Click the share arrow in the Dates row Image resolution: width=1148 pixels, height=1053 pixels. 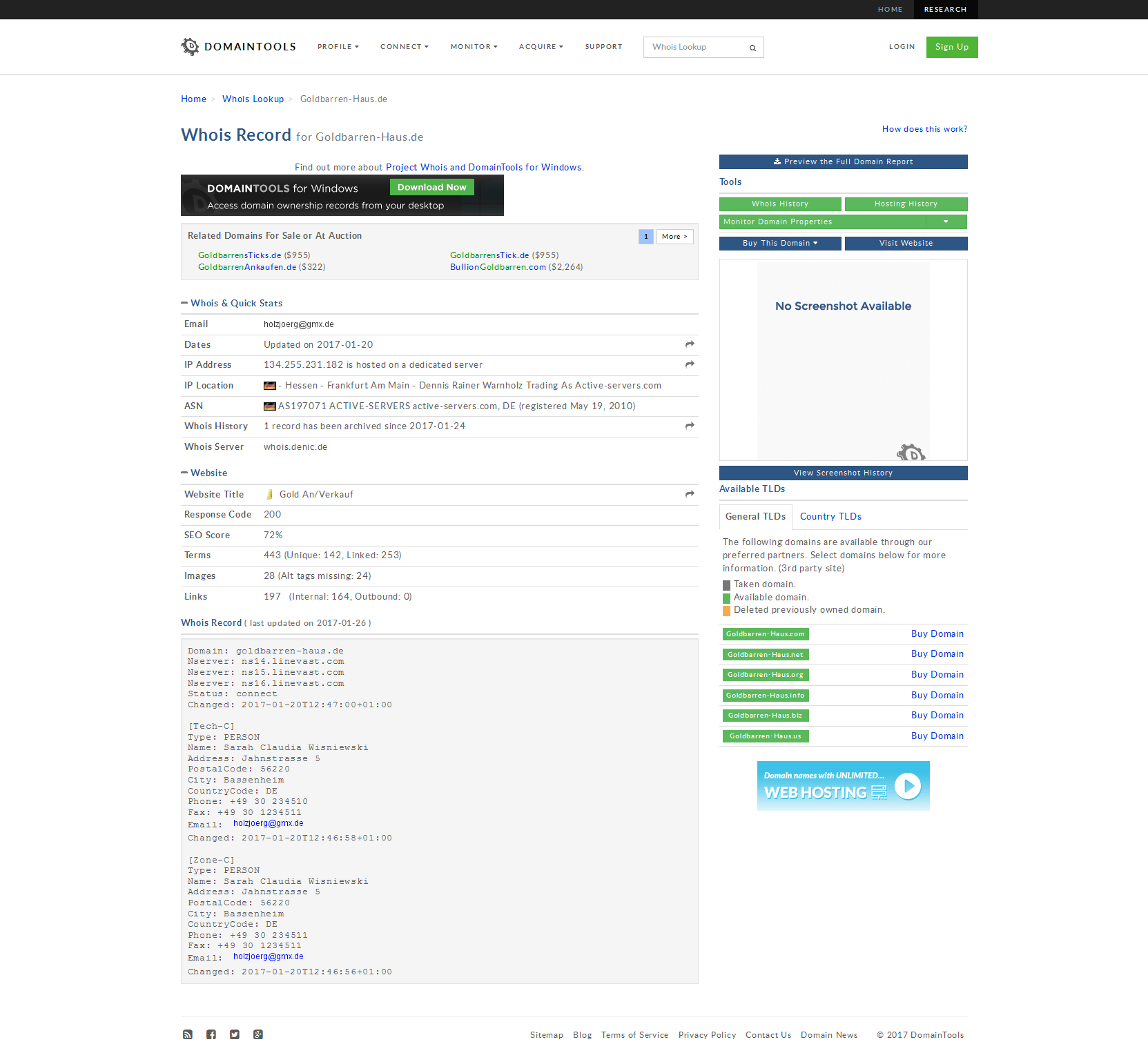690,344
